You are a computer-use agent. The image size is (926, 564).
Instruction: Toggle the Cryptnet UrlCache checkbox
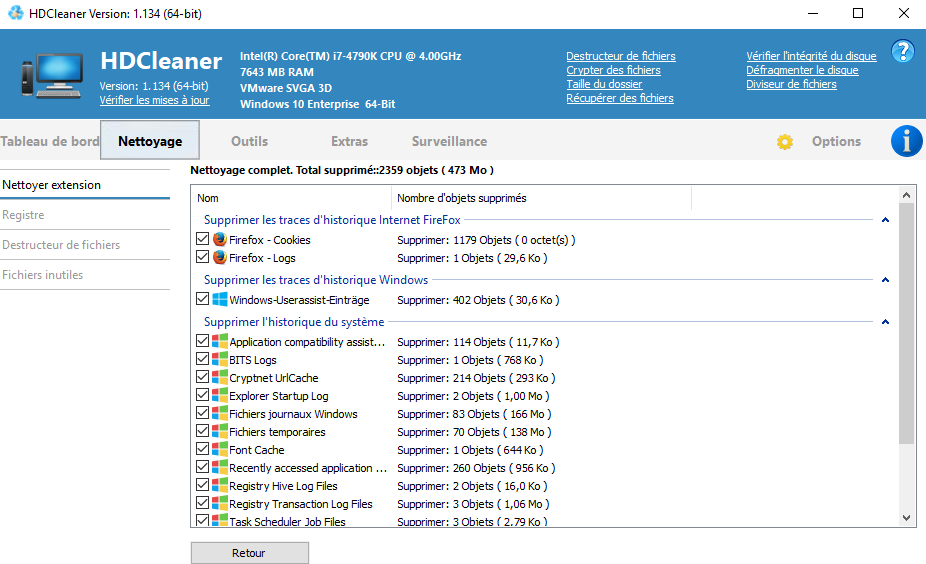click(x=203, y=378)
